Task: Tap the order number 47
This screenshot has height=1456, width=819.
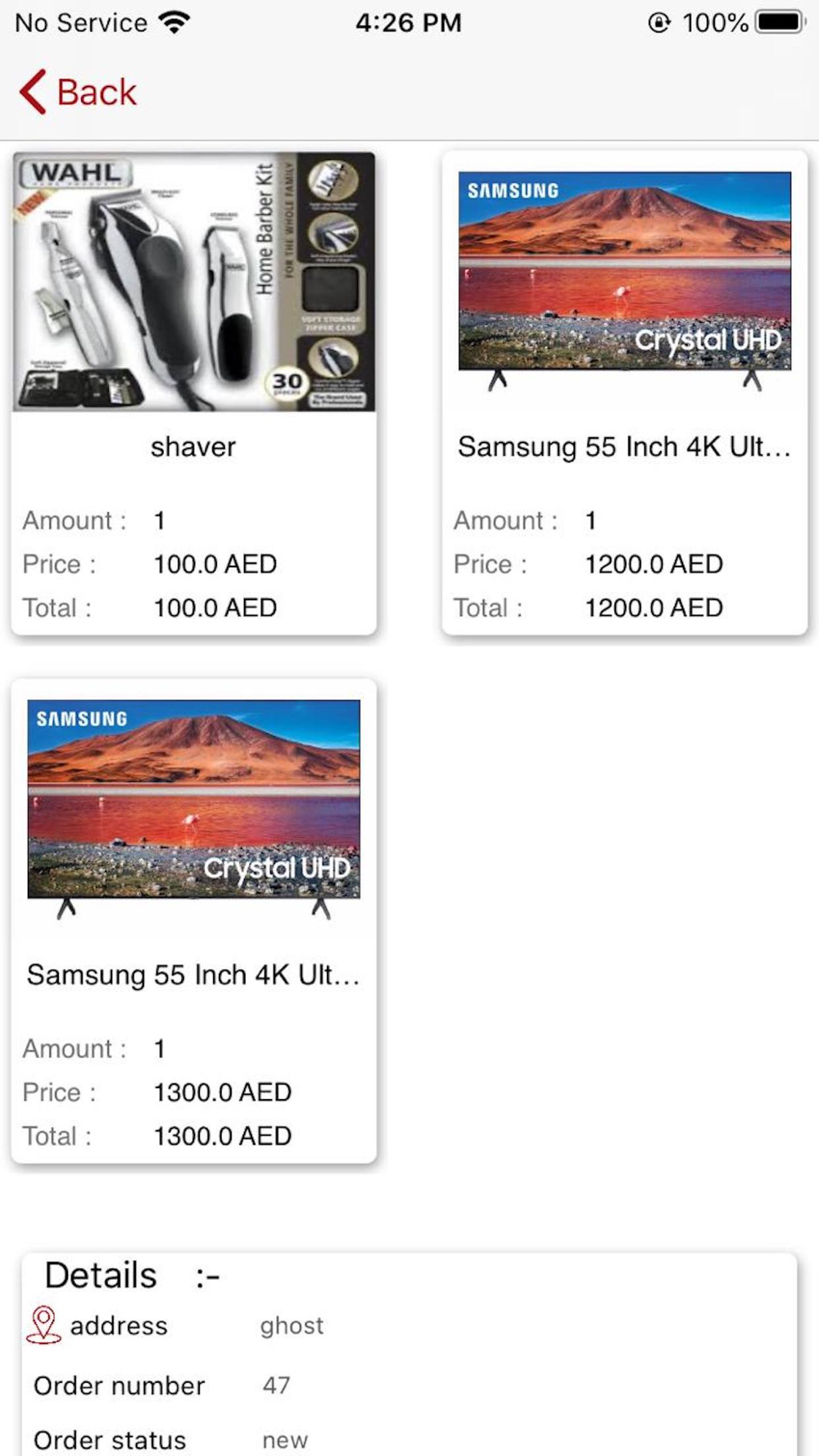Action: click(276, 1385)
